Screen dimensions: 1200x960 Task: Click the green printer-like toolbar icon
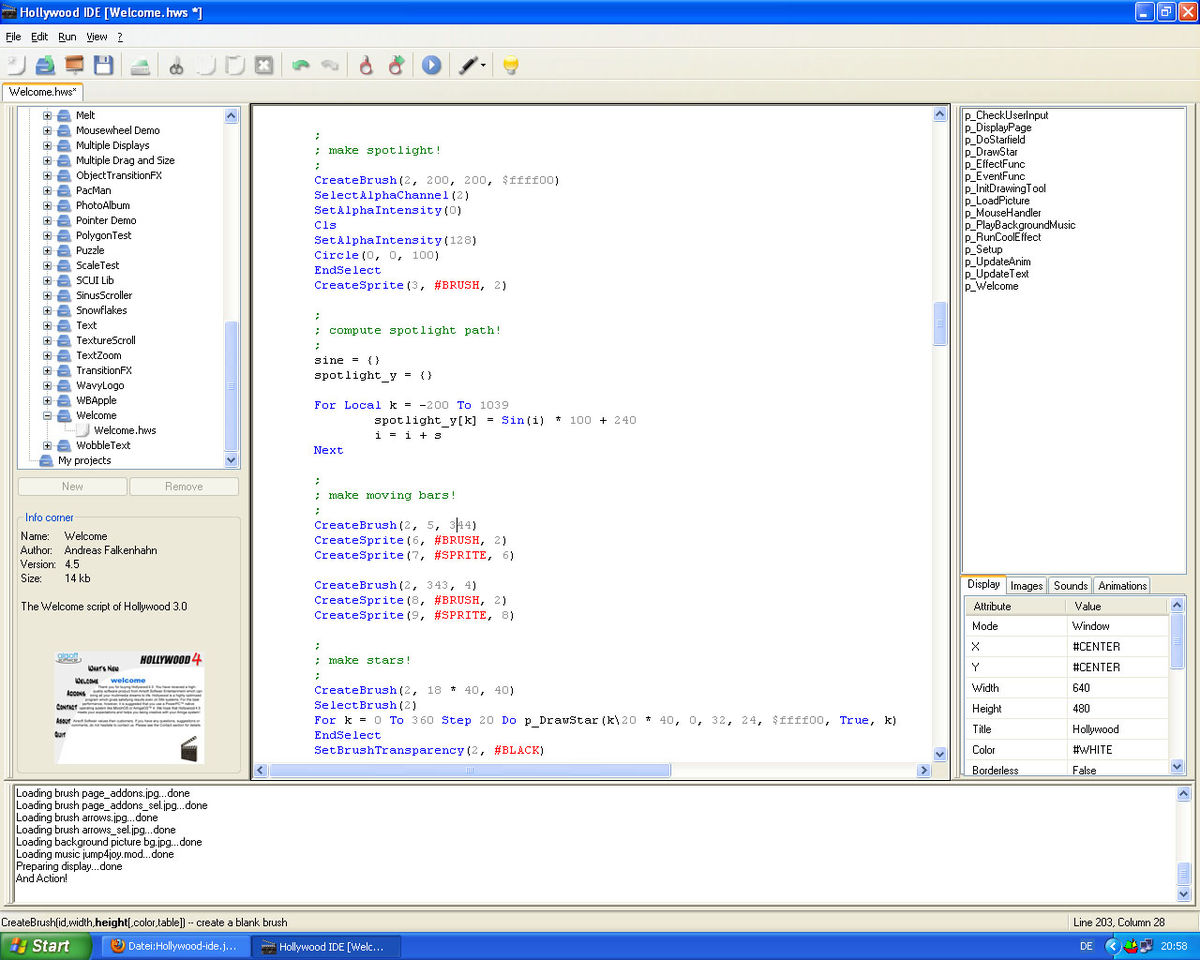pyautogui.click(x=140, y=66)
